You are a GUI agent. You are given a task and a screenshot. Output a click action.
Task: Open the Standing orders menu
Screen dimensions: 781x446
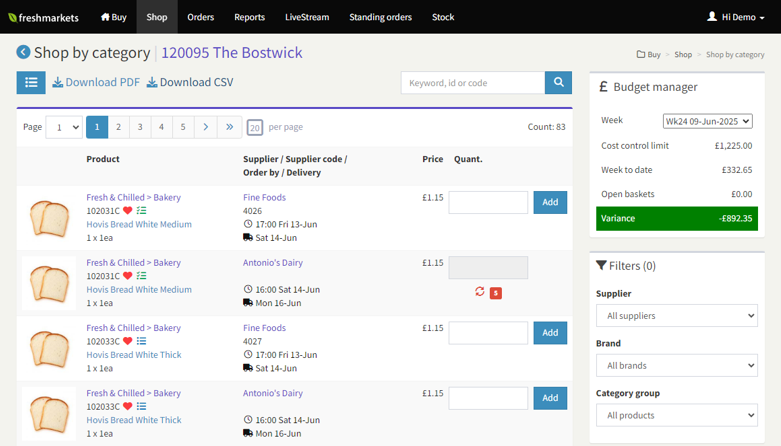click(x=379, y=17)
